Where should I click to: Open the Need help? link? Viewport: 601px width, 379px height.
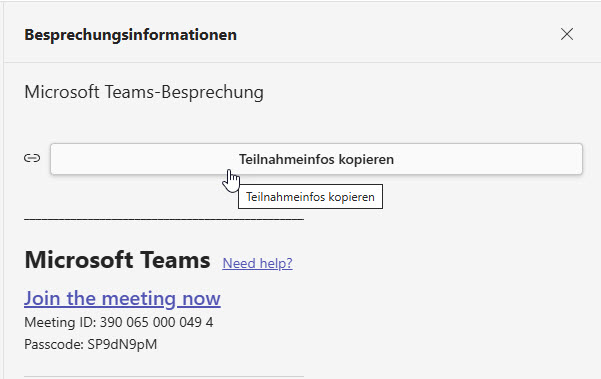(257, 263)
